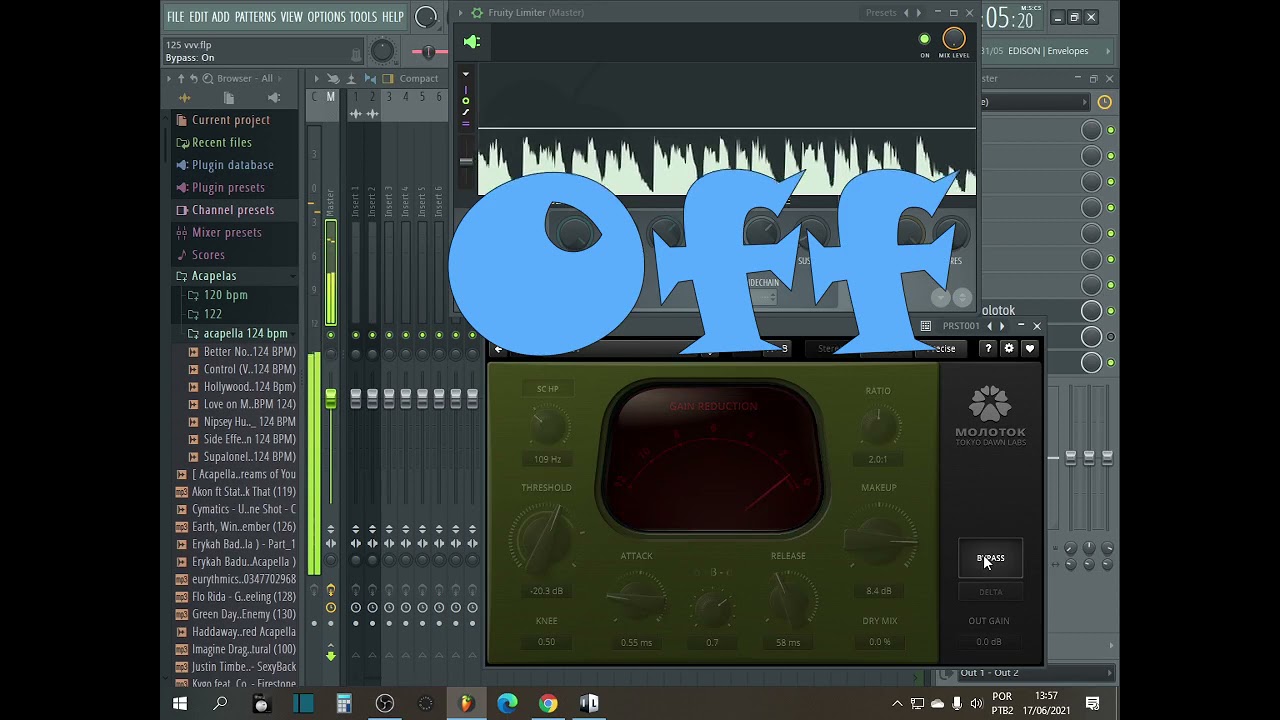Toggle Molotok BYPASS button

tap(990, 559)
